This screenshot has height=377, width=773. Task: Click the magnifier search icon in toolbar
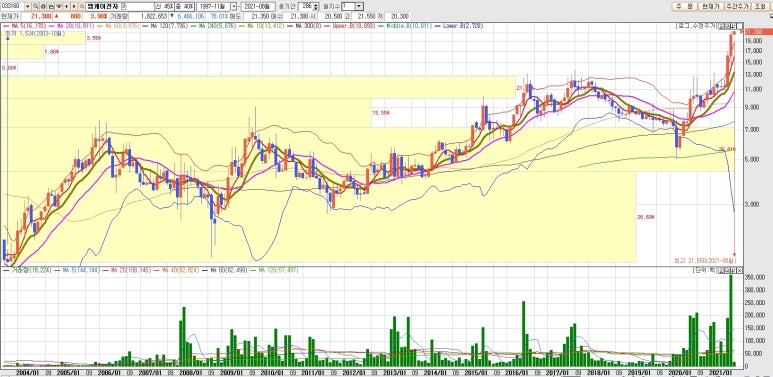tap(35, 6)
